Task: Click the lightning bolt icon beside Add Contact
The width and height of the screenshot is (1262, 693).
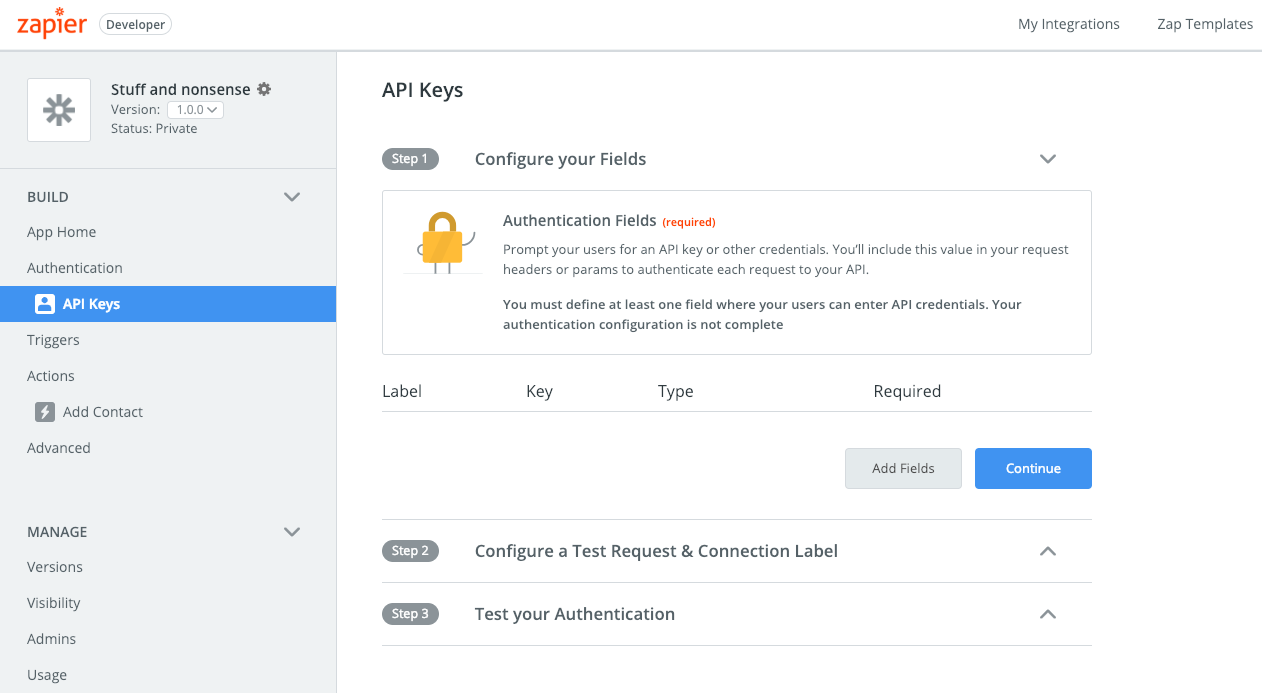Action: [44, 411]
